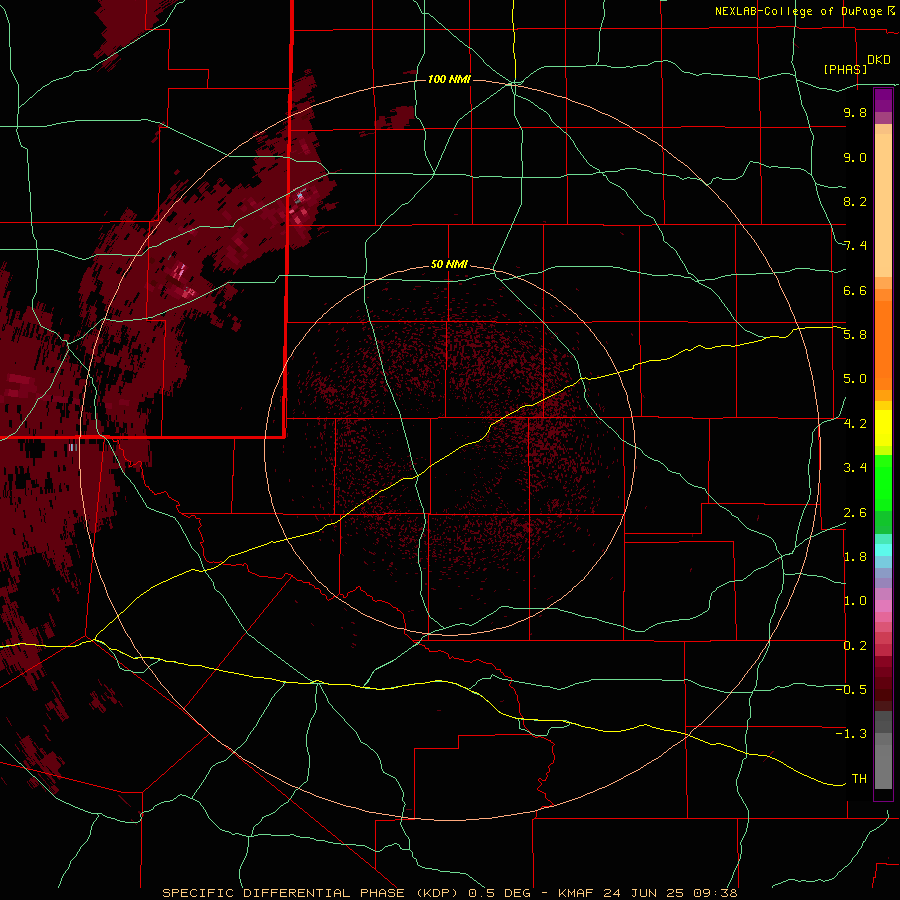Pick the yellow segment of the color bar
The image size is (900, 900).
click(883, 428)
